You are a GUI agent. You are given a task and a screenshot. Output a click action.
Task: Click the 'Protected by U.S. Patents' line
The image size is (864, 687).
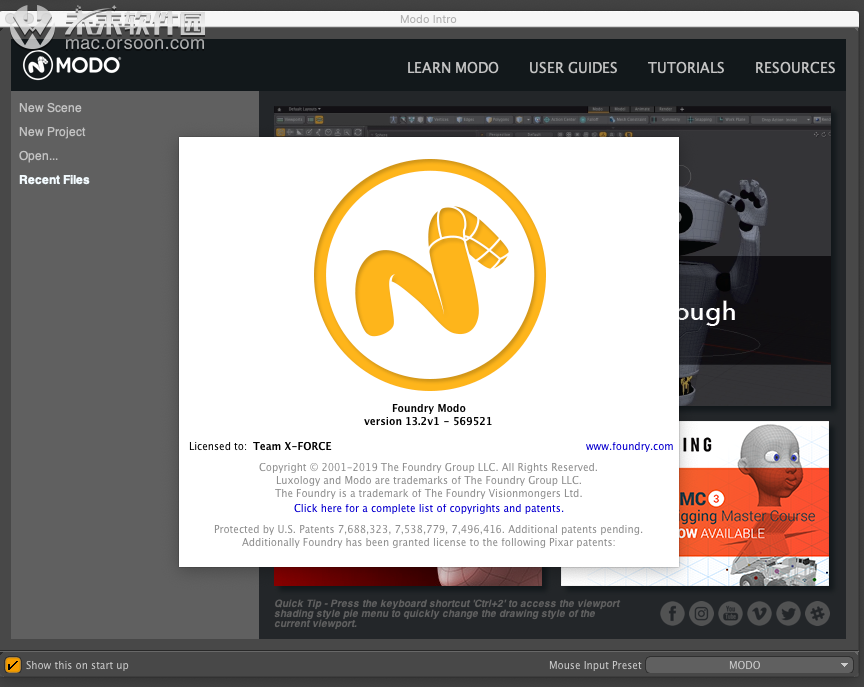pyautogui.click(x=428, y=529)
